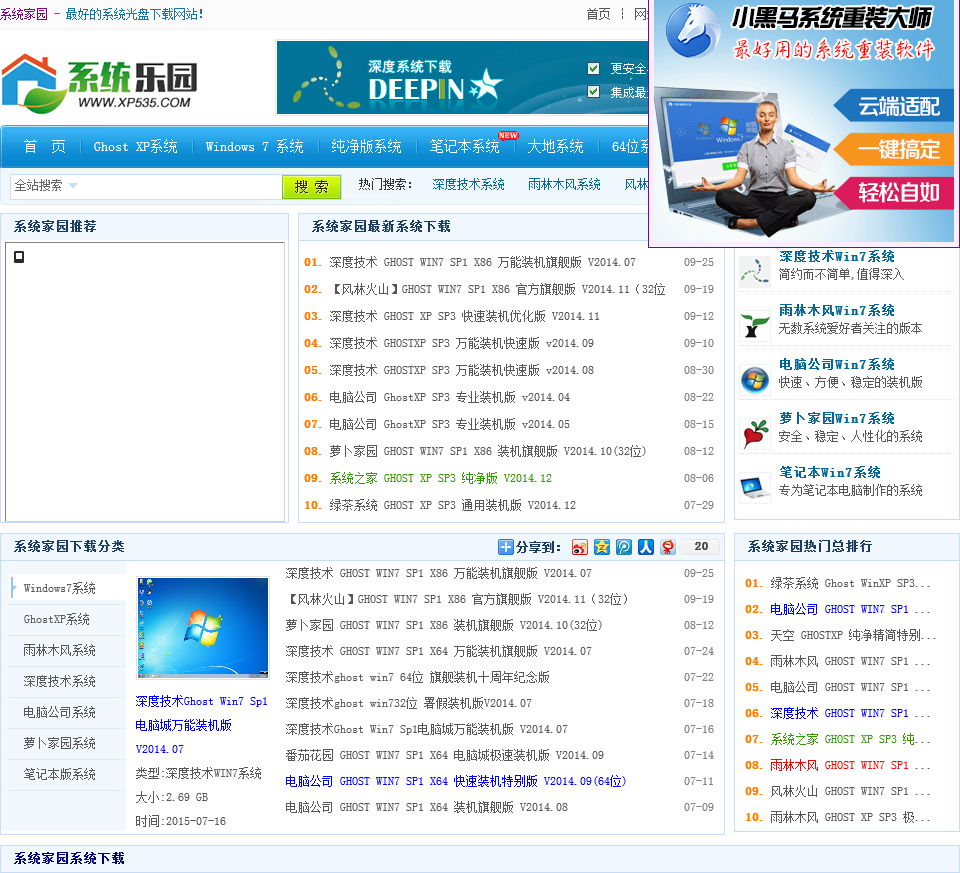Click the Sina Weibo share icon
Screen dimensions: 960x873
(x=579, y=547)
